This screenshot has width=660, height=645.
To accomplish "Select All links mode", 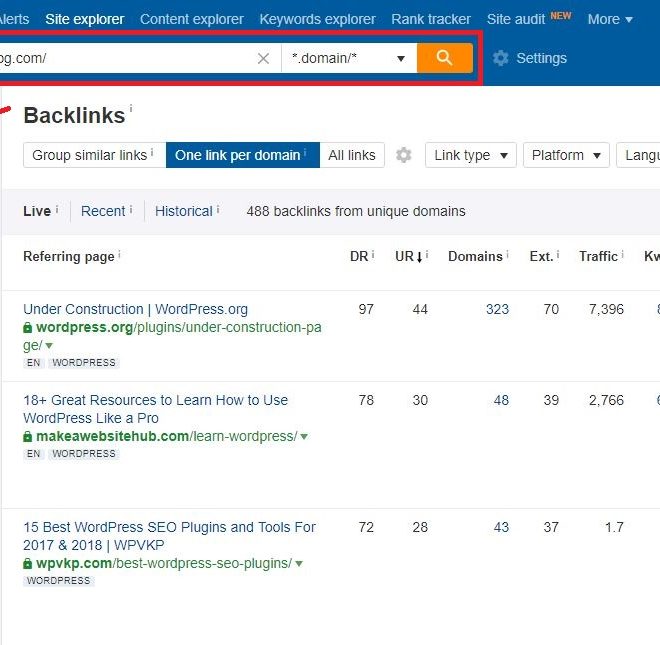I will [352, 155].
